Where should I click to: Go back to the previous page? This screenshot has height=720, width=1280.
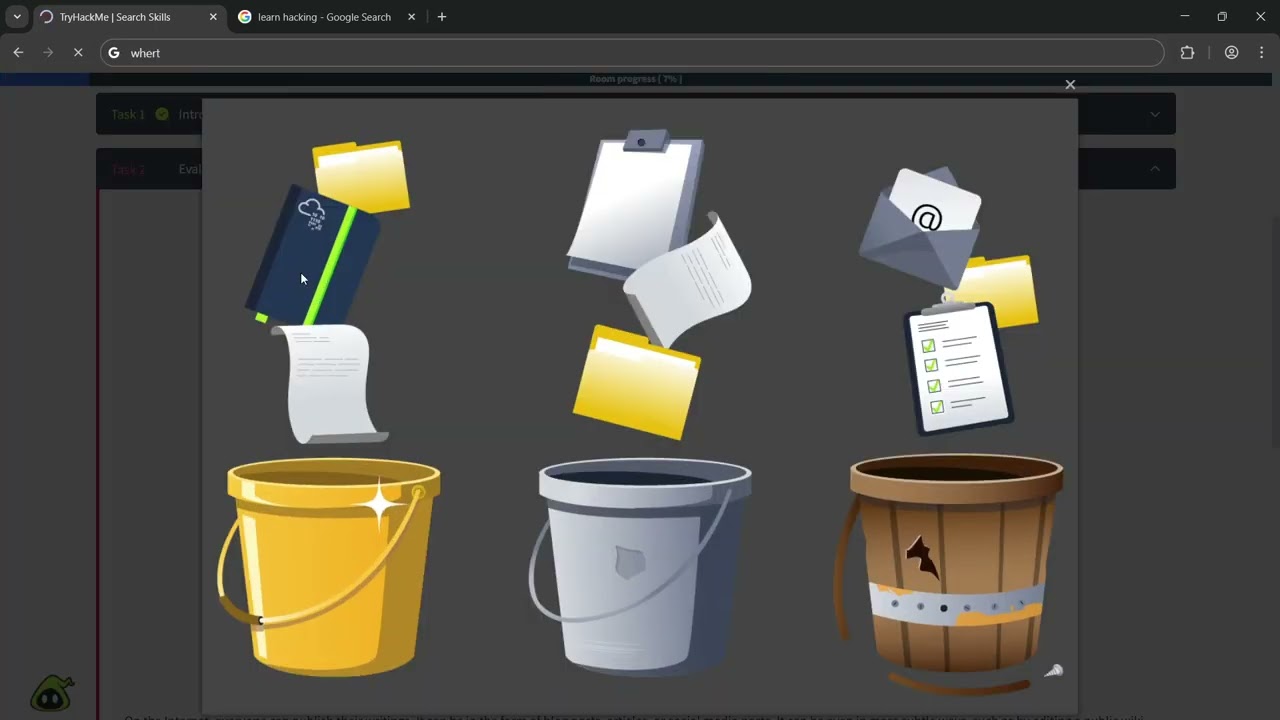point(18,53)
